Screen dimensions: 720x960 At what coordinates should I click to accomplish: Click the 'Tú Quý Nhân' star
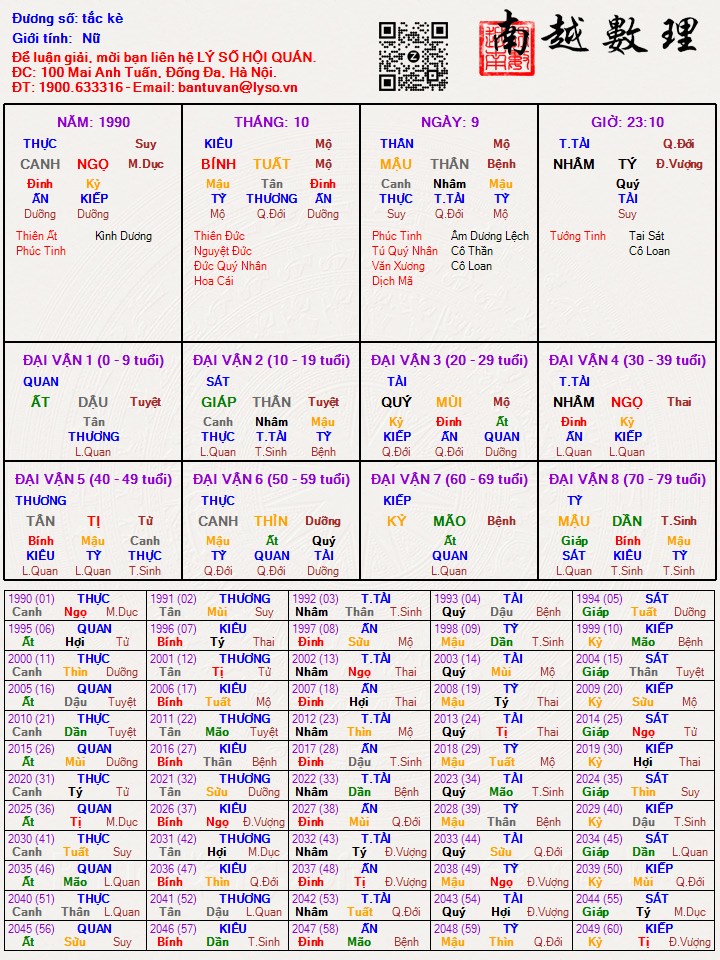pyautogui.click(x=405, y=251)
